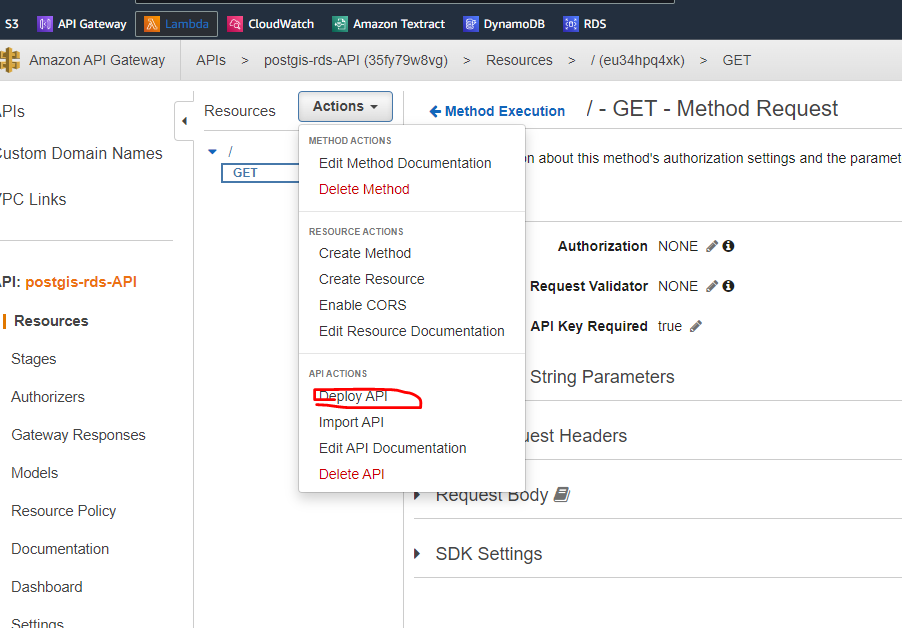The image size is (902, 628).
Task: Edit API Key Required pencil icon
Action: (x=695, y=326)
